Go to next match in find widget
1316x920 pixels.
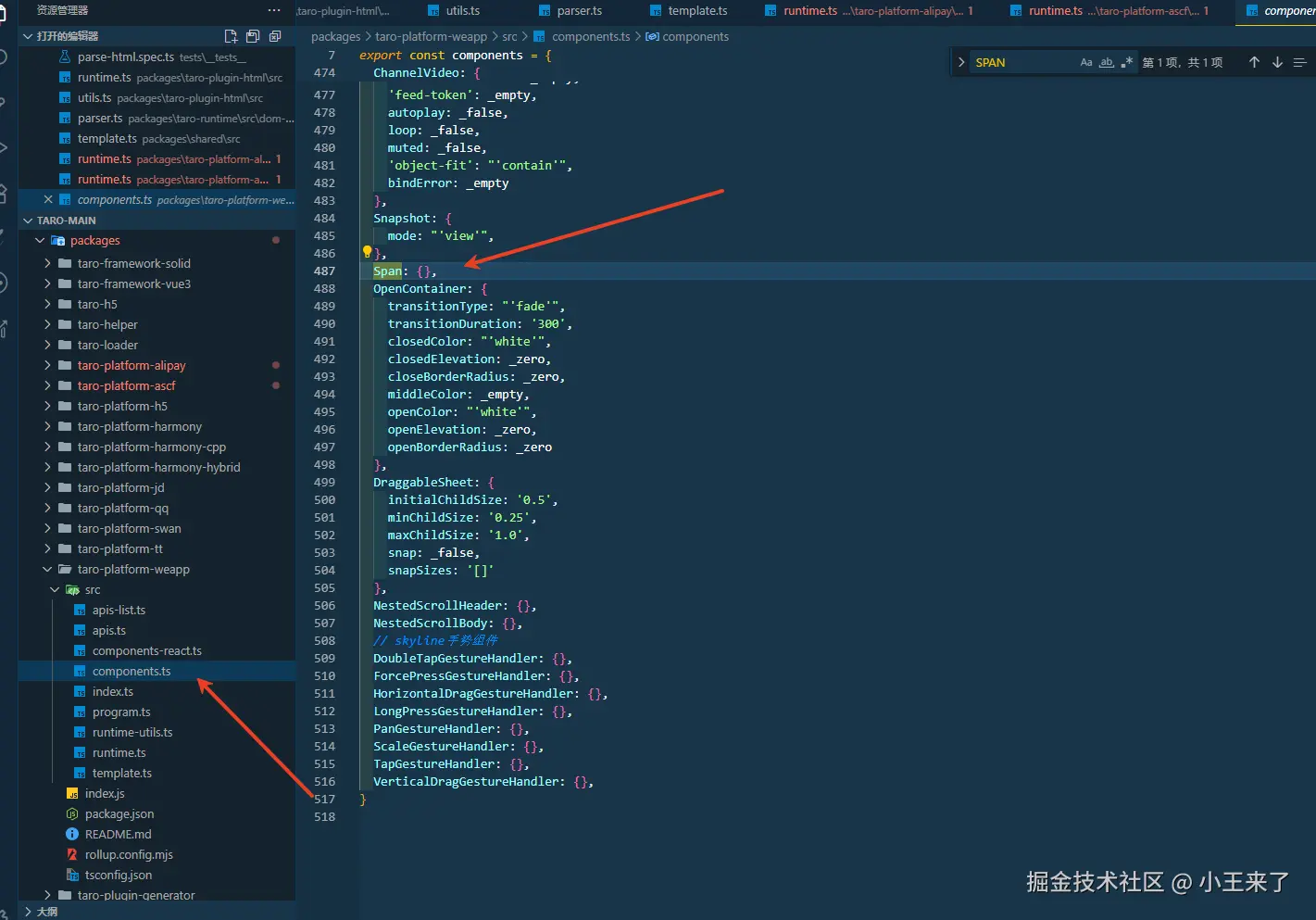click(x=1277, y=62)
